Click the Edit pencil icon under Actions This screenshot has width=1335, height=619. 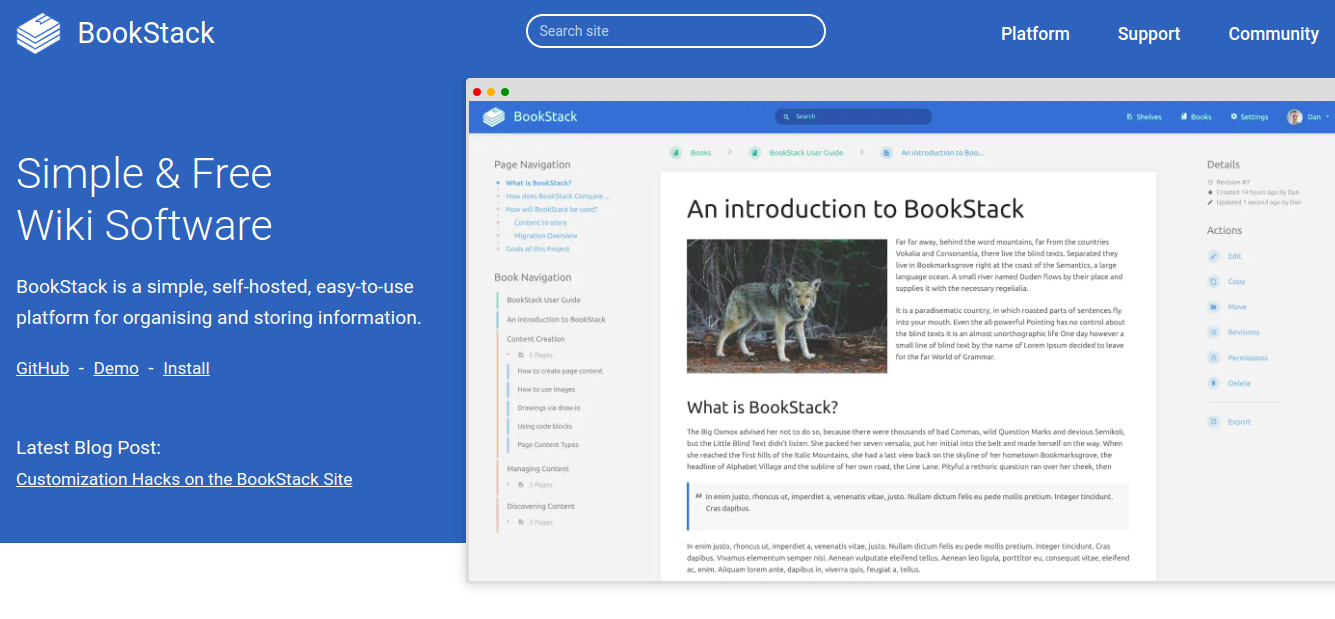(x=1213, y=257)
